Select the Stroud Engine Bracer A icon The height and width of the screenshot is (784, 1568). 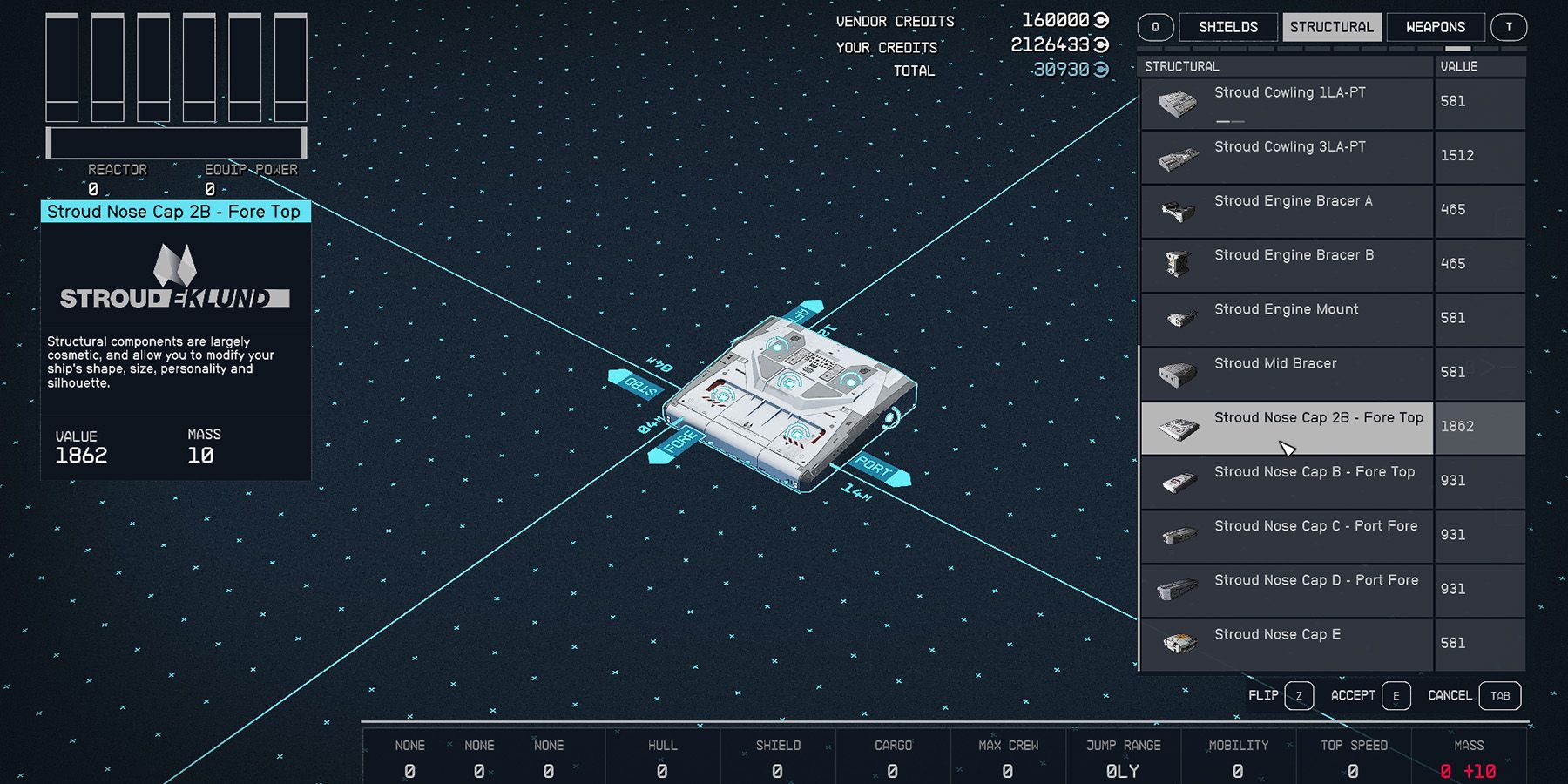[x=1177, y=211]
